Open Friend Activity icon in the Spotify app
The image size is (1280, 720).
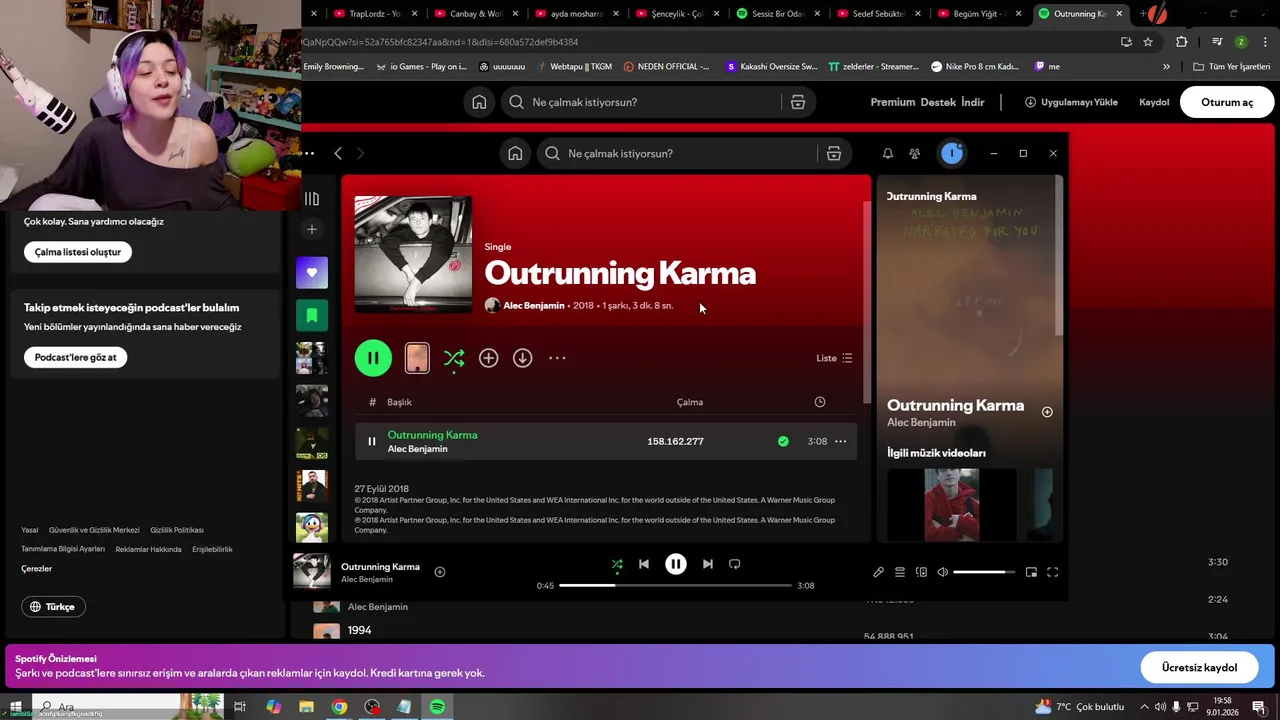914,153
